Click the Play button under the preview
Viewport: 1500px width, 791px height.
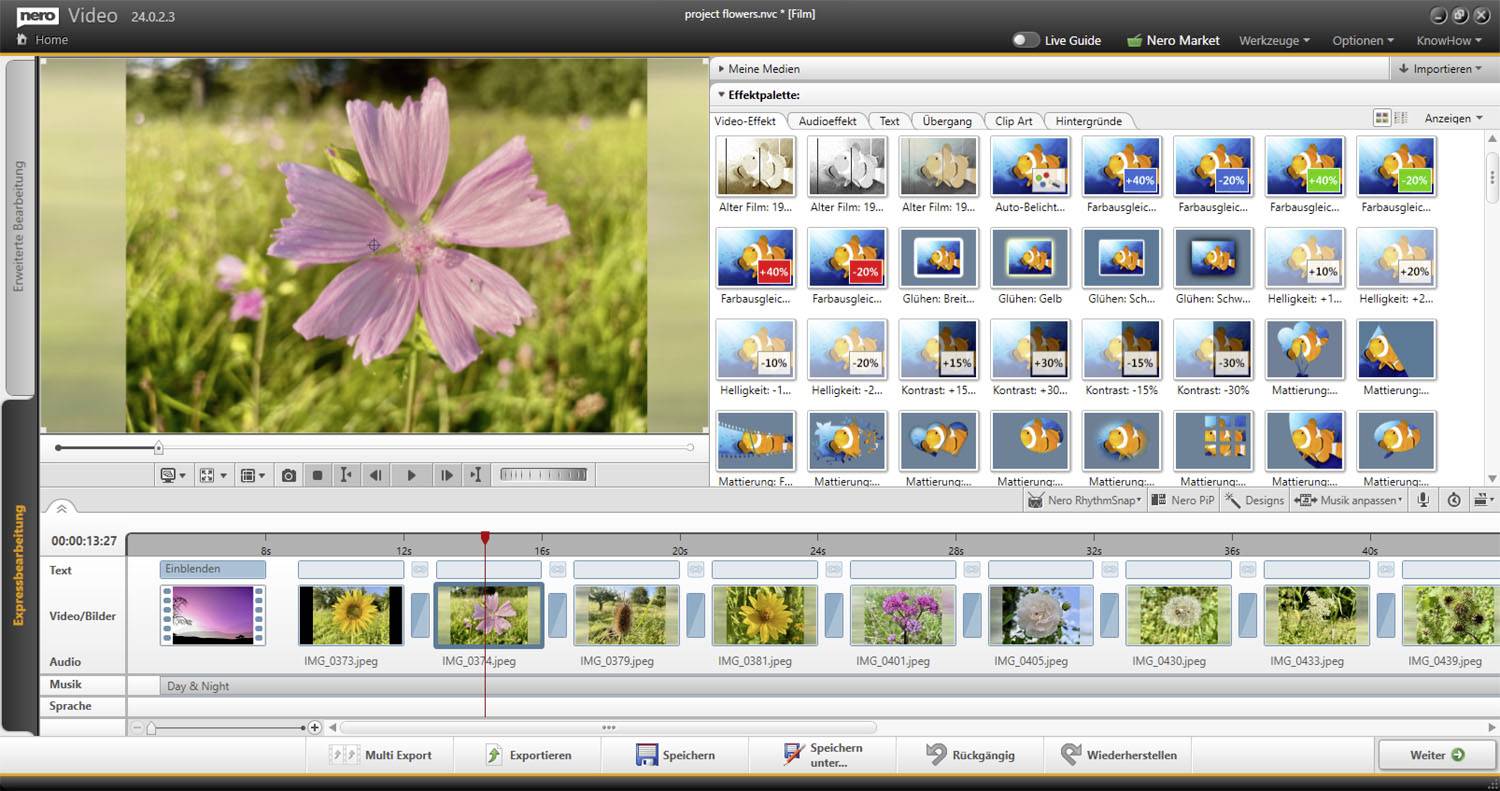pyautogui.click(x=411, y=474)
